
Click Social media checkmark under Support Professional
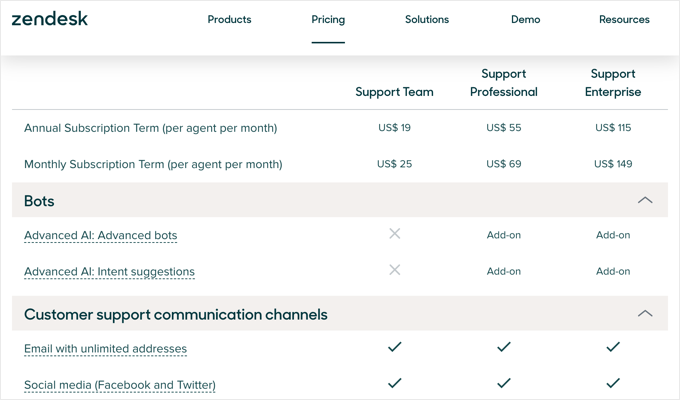click(504, 383)
